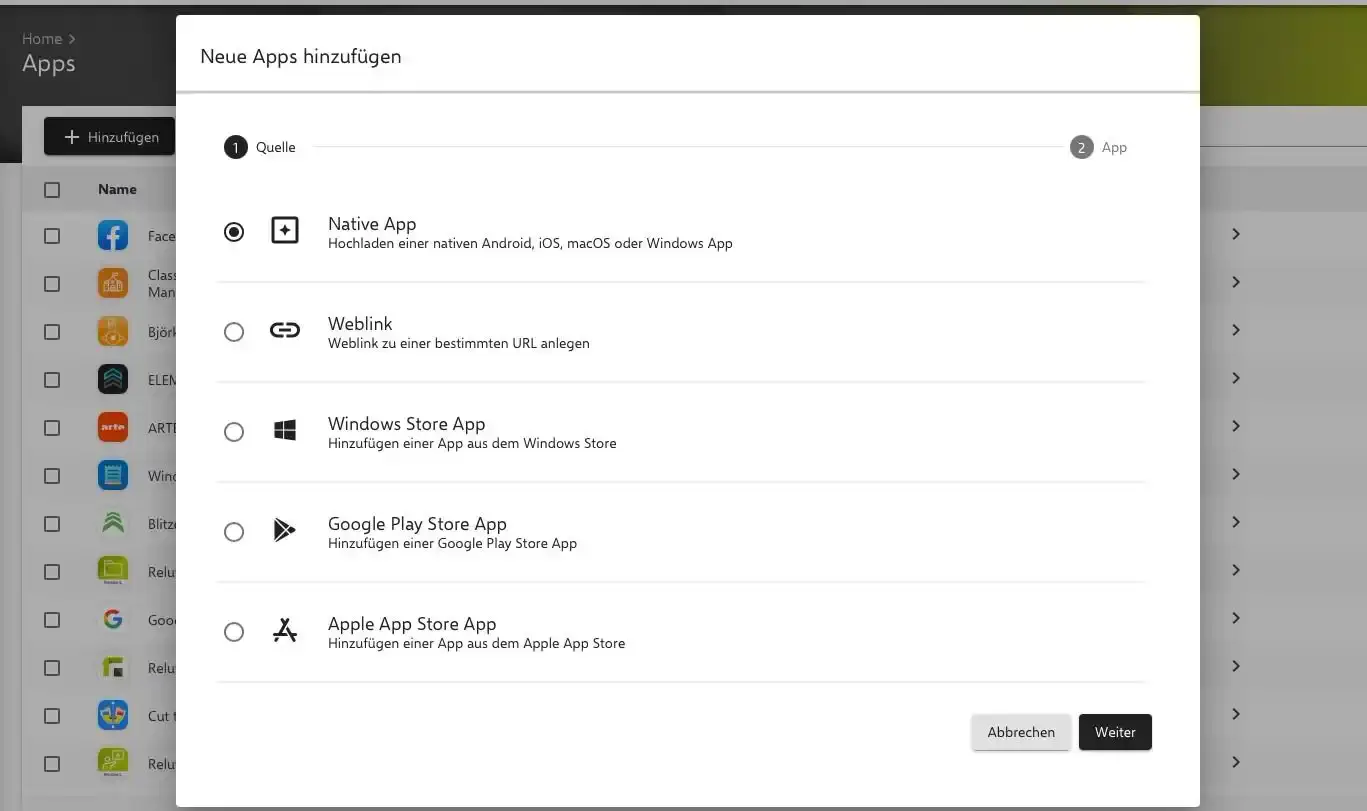This screenshot has height=811, width=1367.
Task: Click the Weblink chain icon
Action: (285, 331)
